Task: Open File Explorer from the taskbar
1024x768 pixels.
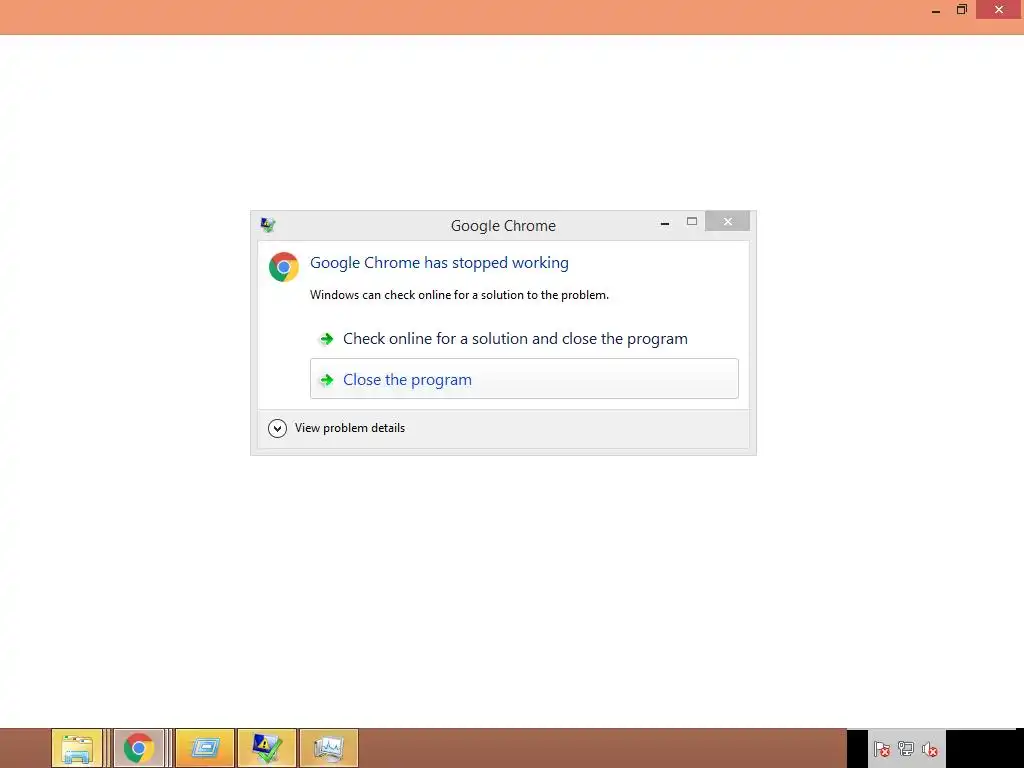Action: (78, 748)
